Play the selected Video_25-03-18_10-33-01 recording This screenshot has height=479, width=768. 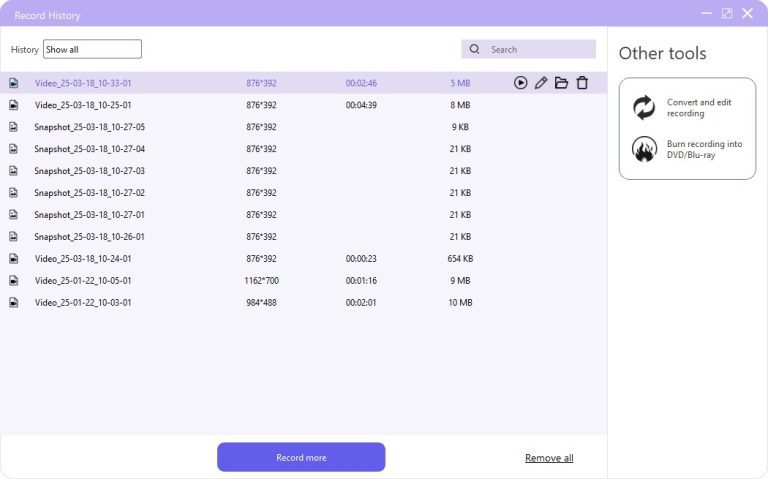pyautogui.click(x=520, y=83)
